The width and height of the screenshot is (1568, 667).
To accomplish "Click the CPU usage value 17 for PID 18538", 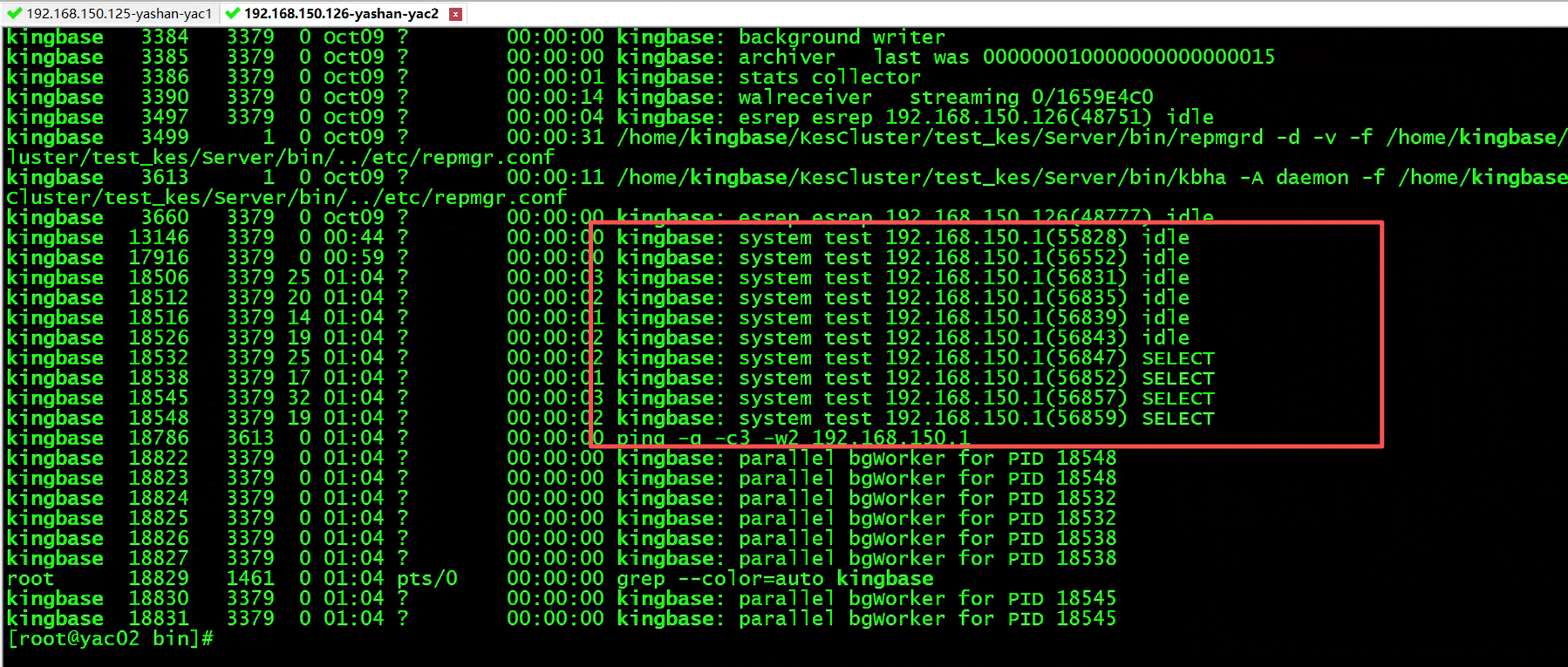I will (x=299, y=378).
